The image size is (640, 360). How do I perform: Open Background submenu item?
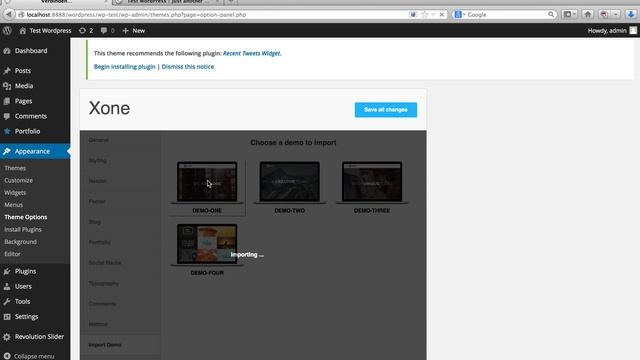pyautogui.click(x=20, y=242)
